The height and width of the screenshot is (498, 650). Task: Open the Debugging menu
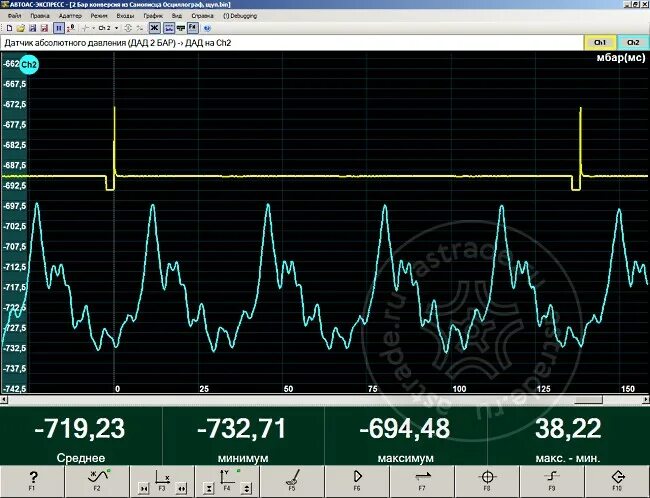click(x=240, y=16)
